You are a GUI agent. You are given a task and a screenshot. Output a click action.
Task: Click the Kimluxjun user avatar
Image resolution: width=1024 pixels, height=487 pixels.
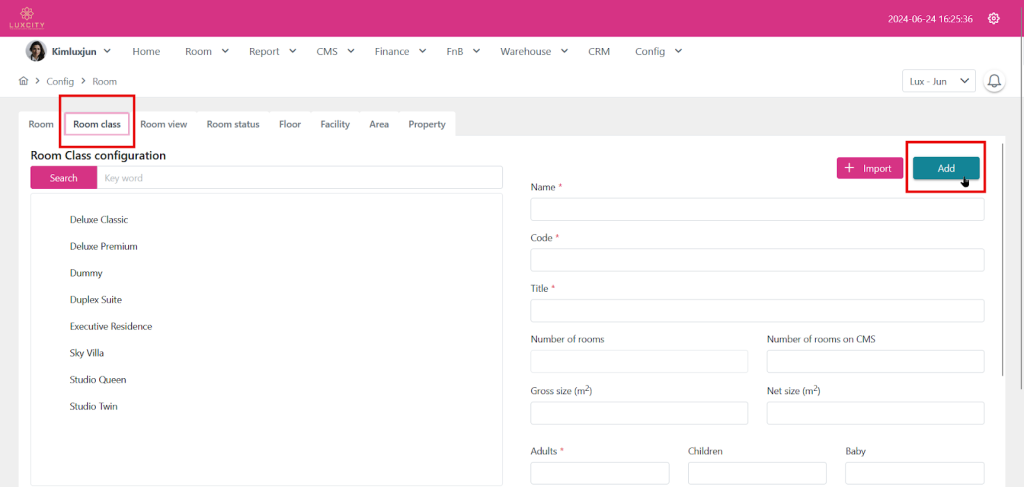[x=36, y=51]
